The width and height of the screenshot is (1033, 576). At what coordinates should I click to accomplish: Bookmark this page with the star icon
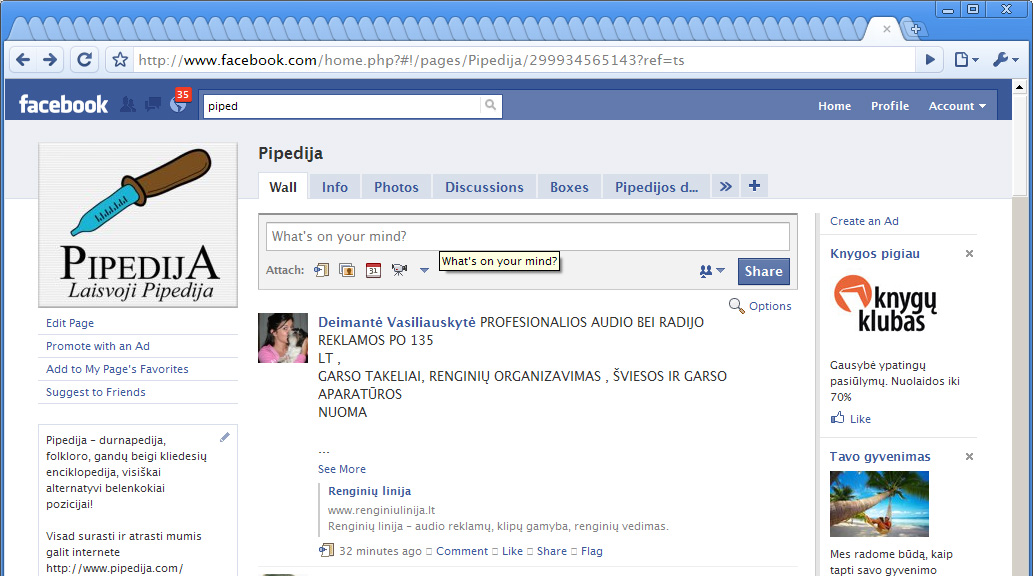[120, 60]
